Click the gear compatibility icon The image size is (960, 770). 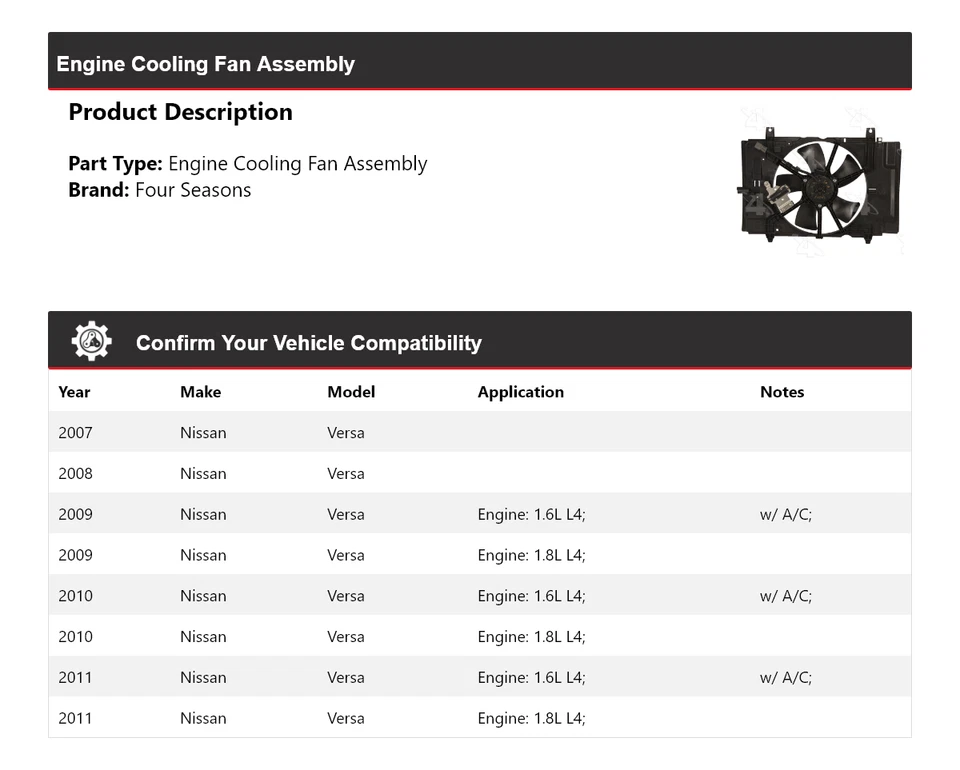coord(91,341)
